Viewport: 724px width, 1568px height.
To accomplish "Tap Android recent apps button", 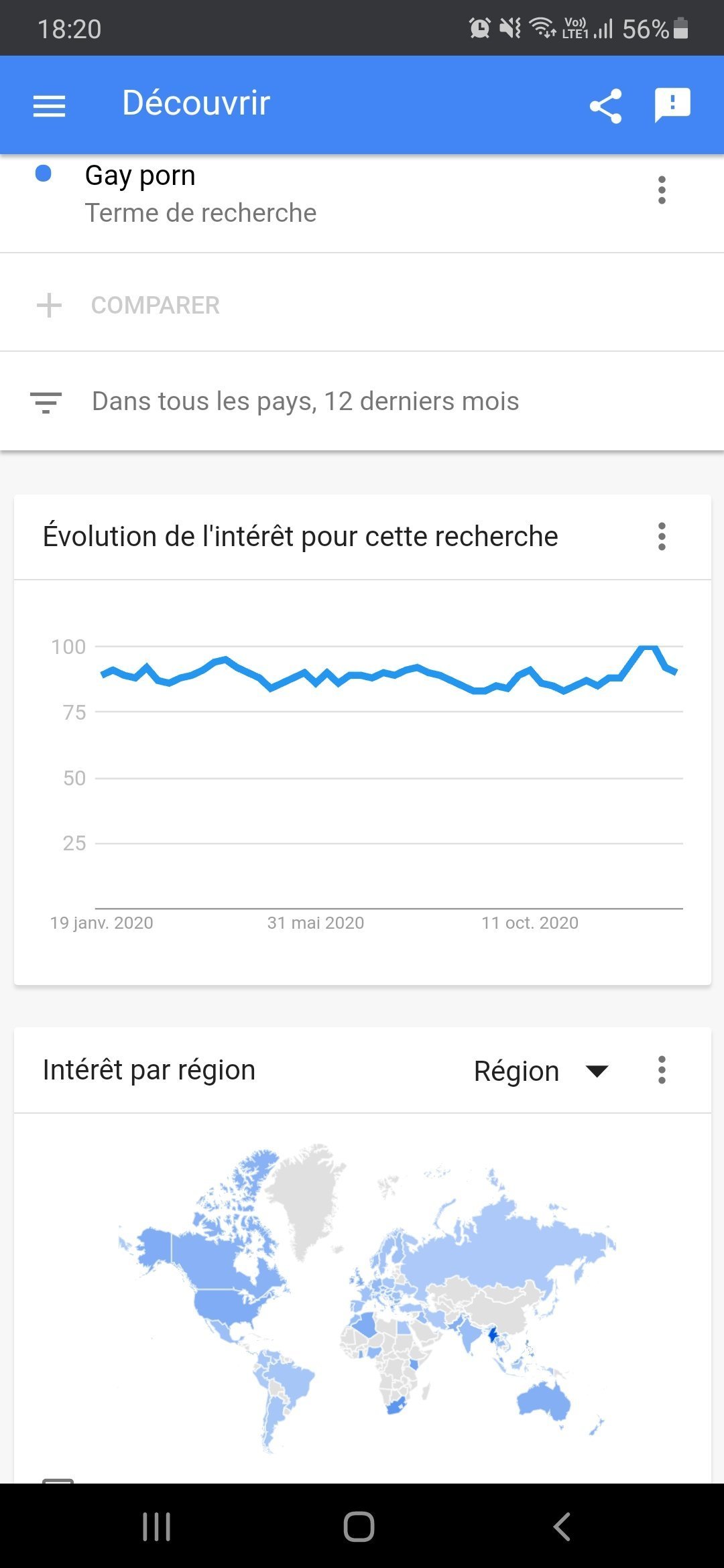I will point(156,1526).
